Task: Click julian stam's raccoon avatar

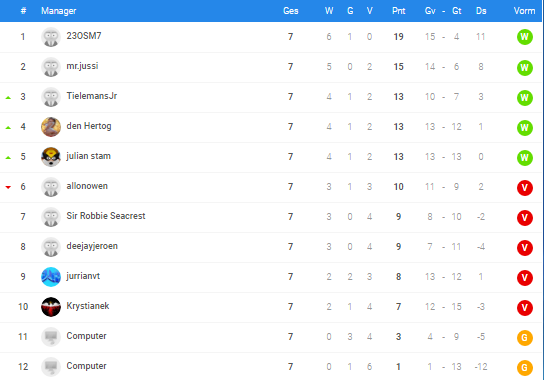Action: (51, 157)
